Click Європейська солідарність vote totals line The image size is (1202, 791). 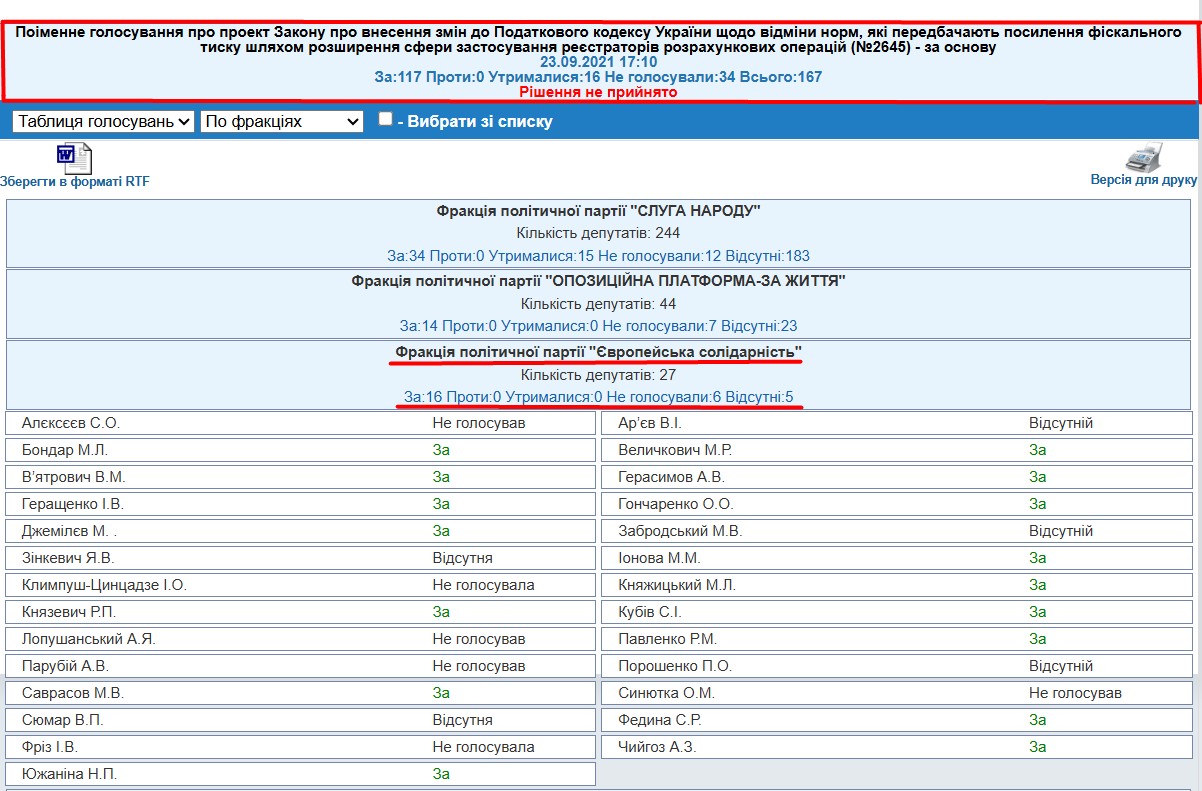pyautogui.click(x=599, y=398)
